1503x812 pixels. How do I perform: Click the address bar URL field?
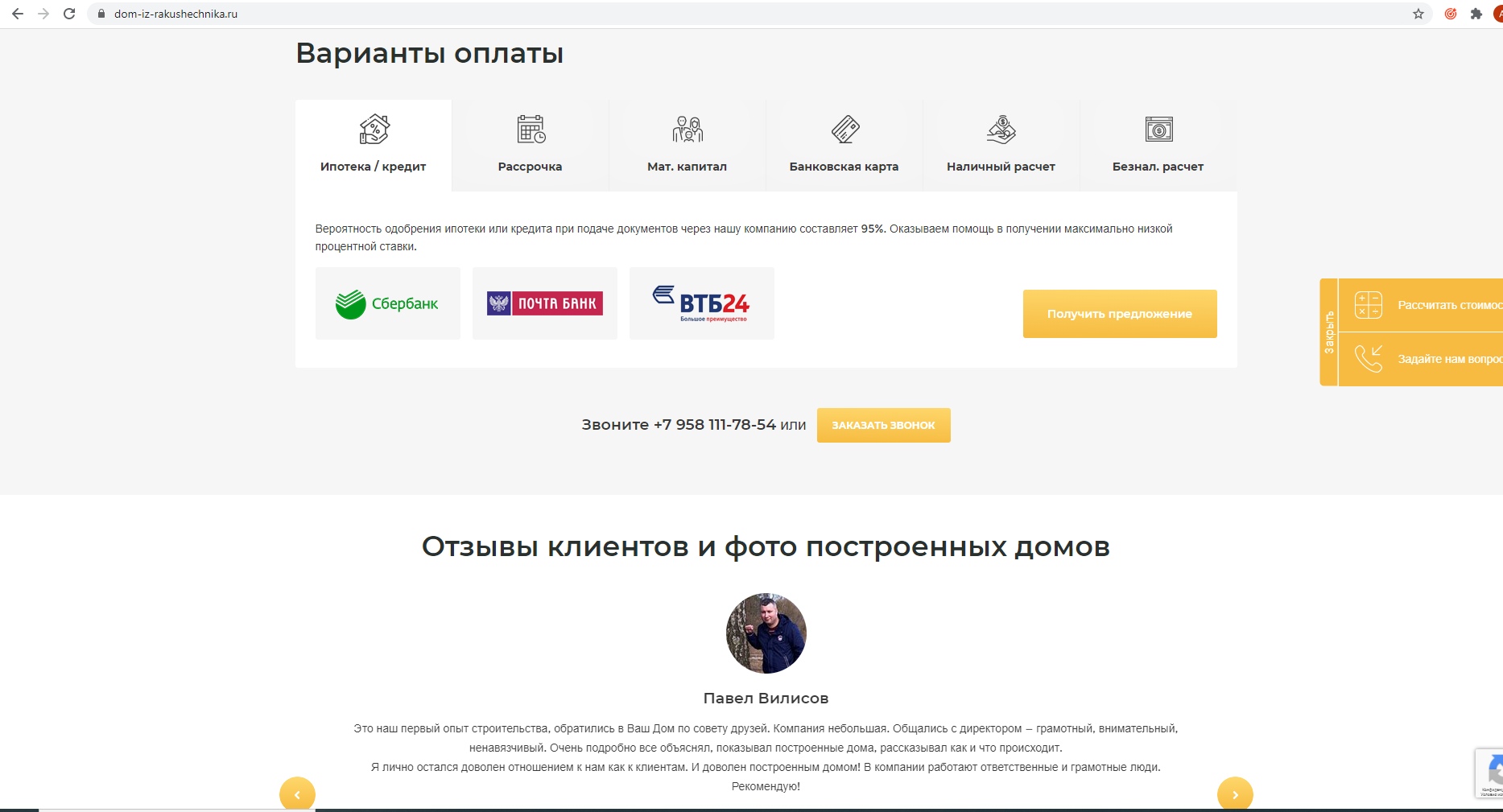pyautogui.click(x=757, y=14)
